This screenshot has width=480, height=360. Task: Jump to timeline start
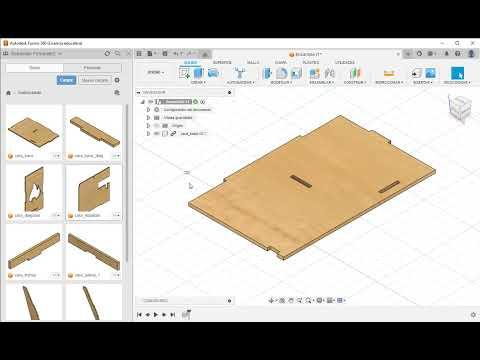tap(140, 315)
